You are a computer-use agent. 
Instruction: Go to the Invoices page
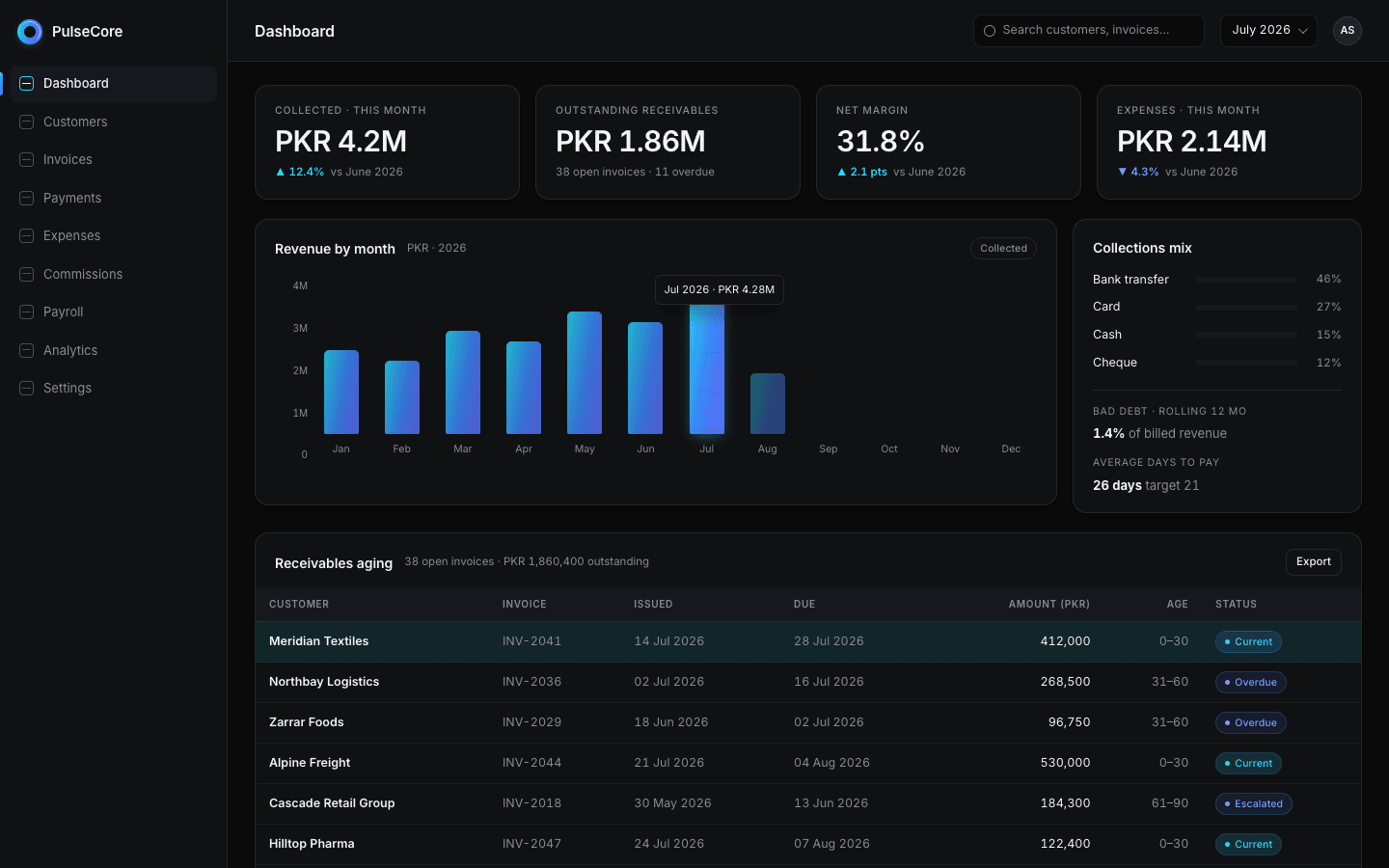point(113,159)
